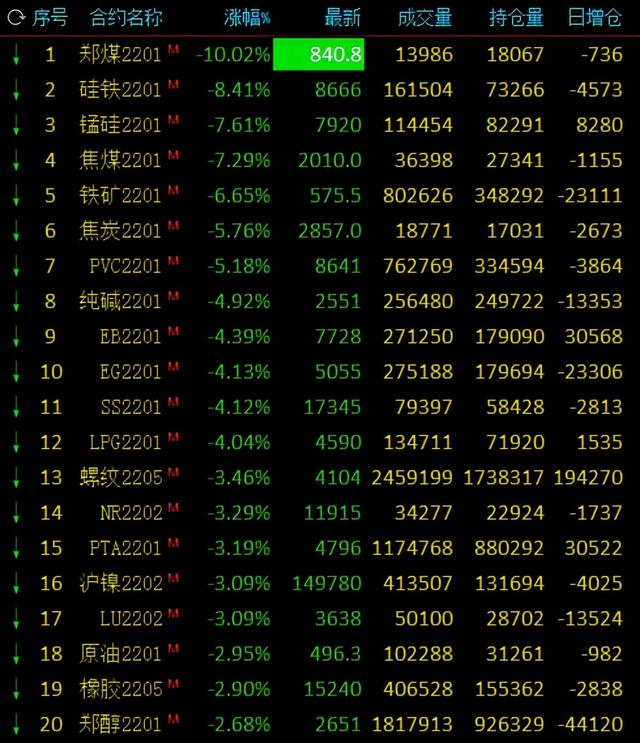Click the red M marker next to 铁矿2201
Viewport: 640px width, 743px height.
[173, 190]
